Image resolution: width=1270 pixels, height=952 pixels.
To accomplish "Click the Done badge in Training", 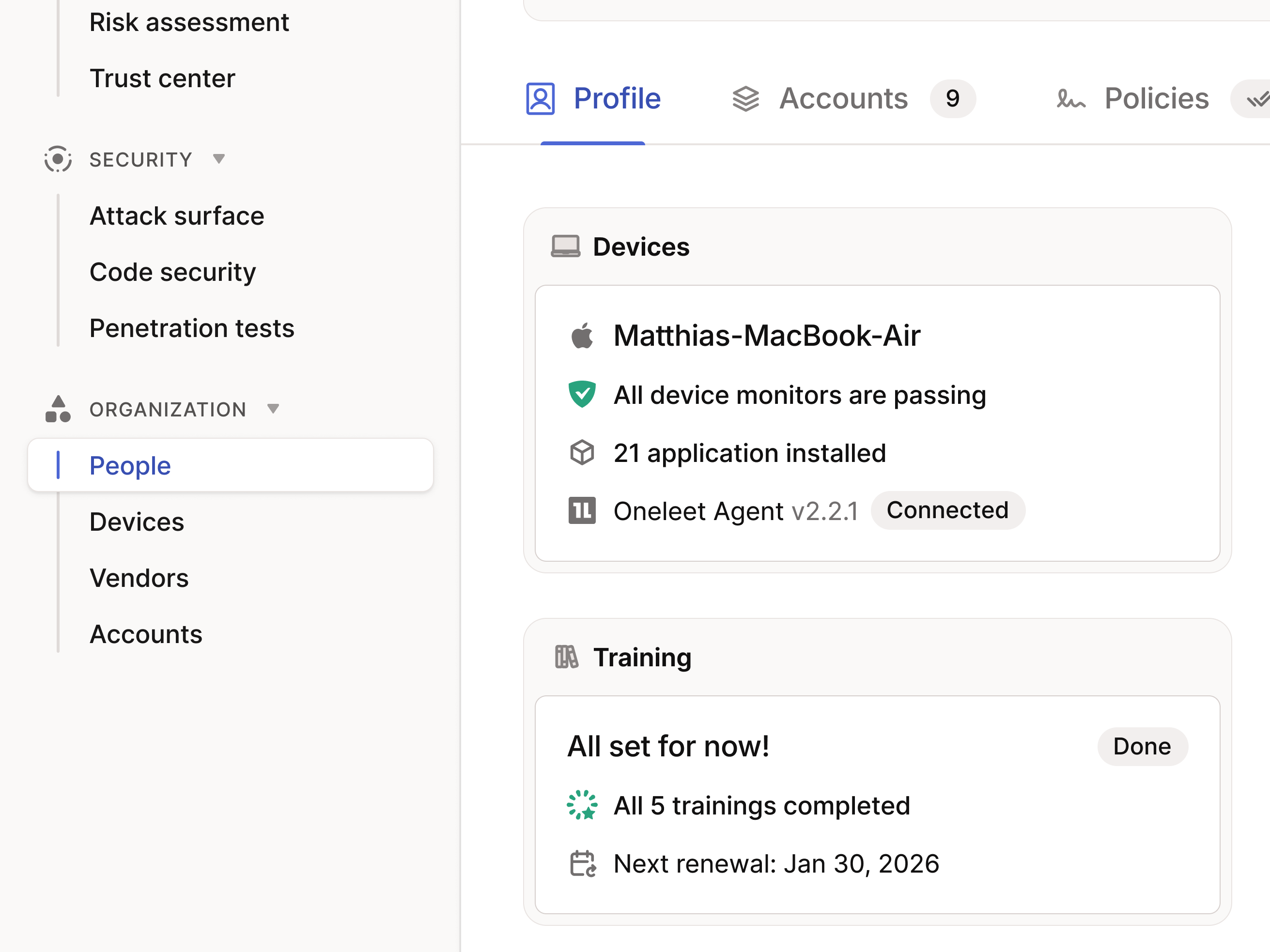I will (1143, 747).
